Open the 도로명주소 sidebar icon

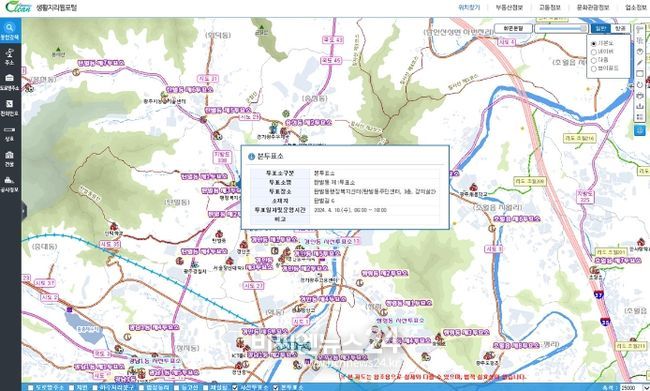[10, 82]
